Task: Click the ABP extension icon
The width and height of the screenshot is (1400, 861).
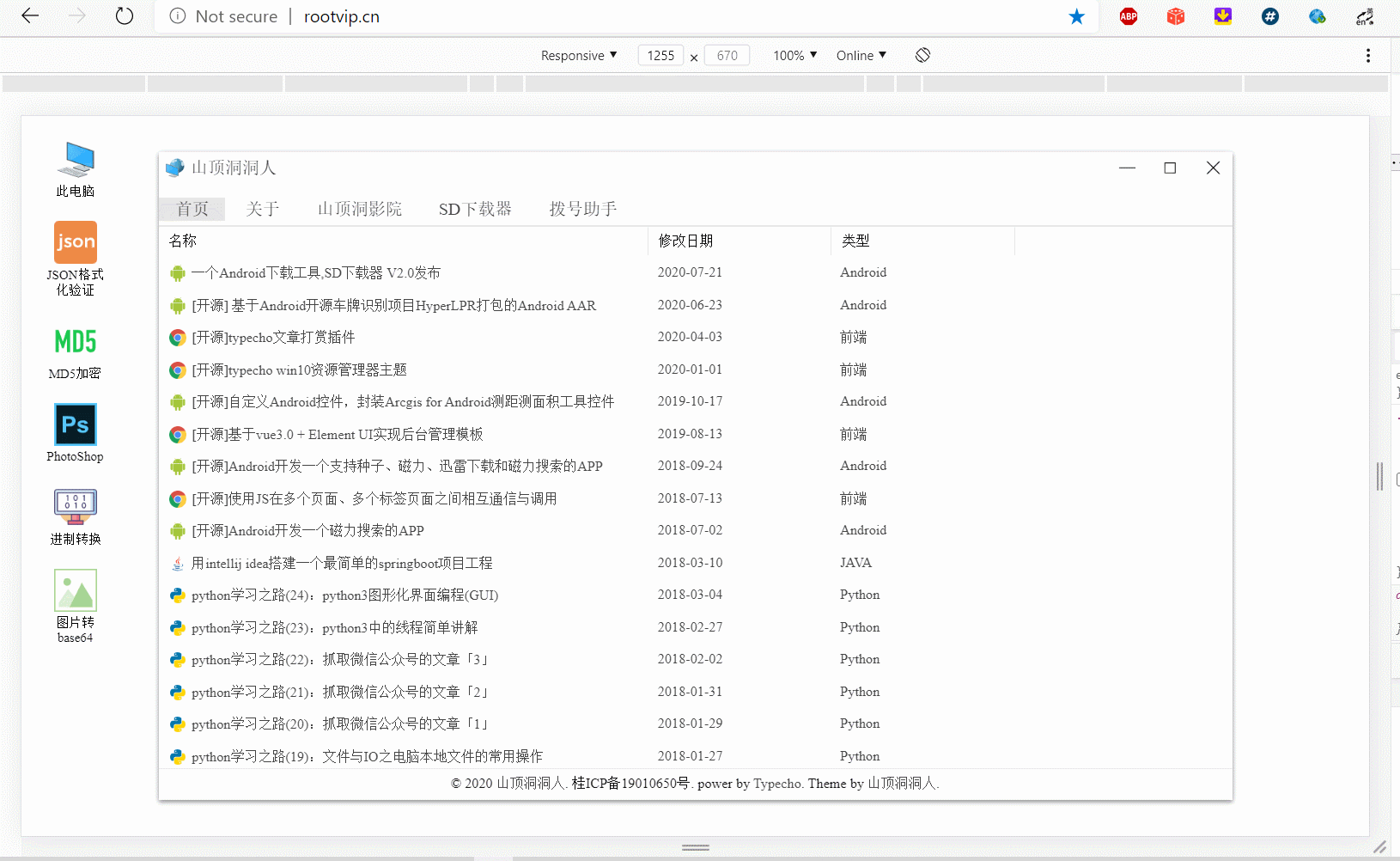Action: (1129, 16)
